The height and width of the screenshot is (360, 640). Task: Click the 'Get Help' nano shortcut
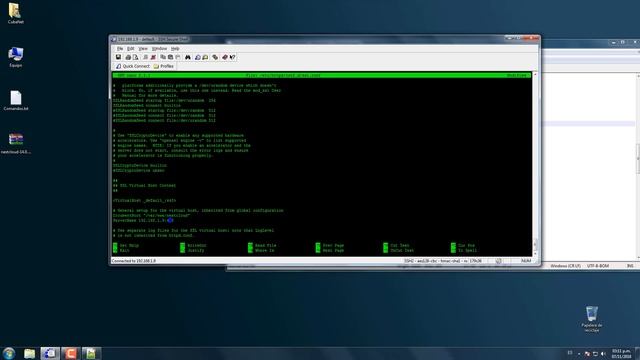pos(129,245)
